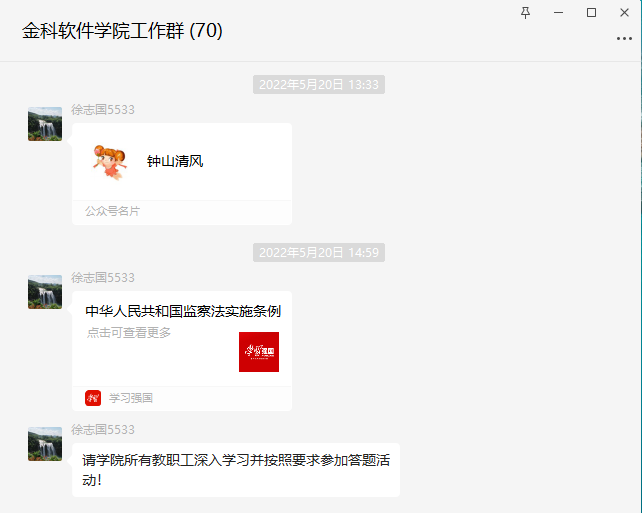Select the 请学院所有教职工 text message bubble
This screenshot has height=513, width=642.
[236, 470]
